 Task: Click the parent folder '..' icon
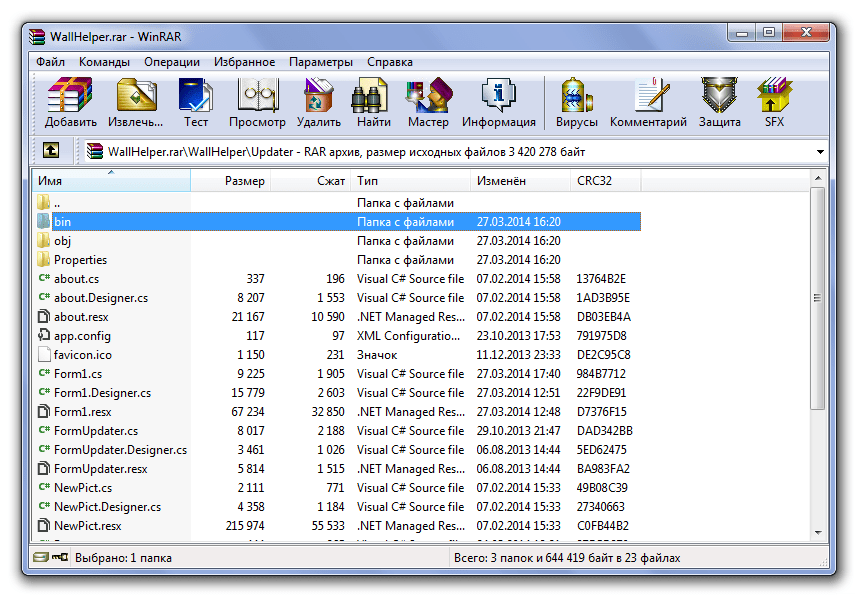[44, 202]
